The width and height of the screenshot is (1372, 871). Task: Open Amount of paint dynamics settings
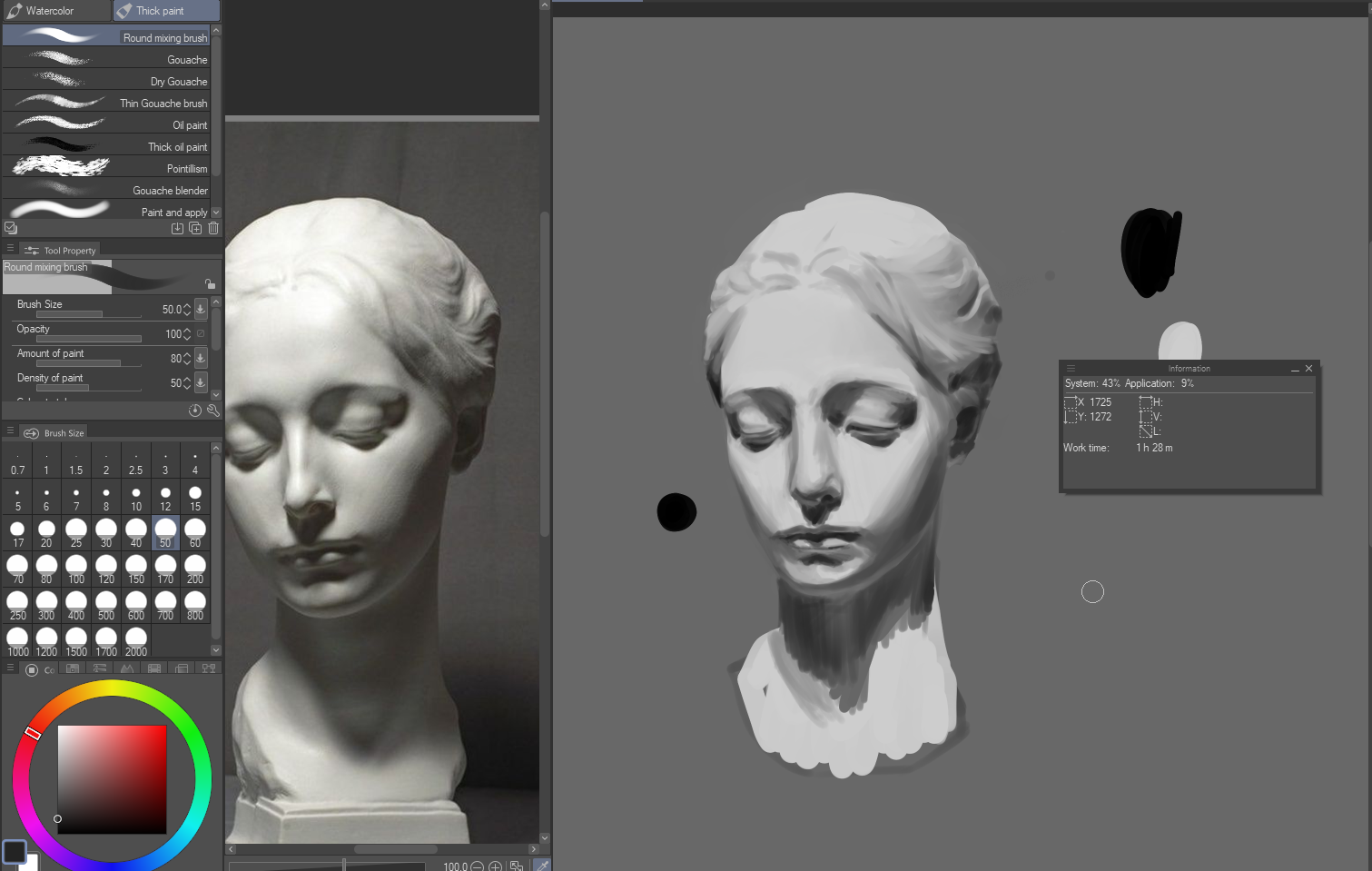pyautogui.click(x=201, y=358)
